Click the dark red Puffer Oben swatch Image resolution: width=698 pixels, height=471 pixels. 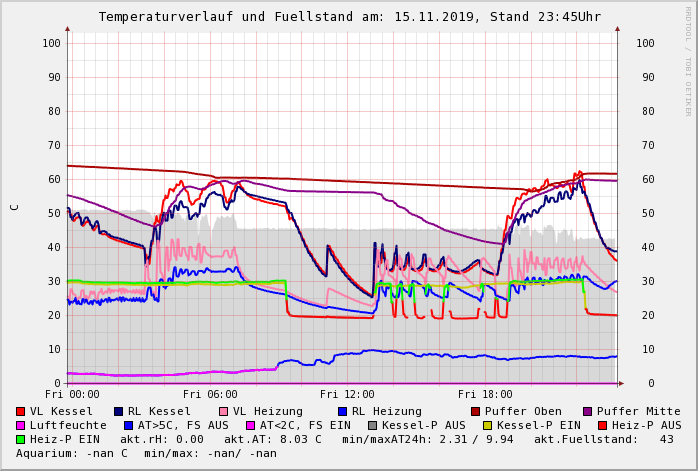coord(476,411)
